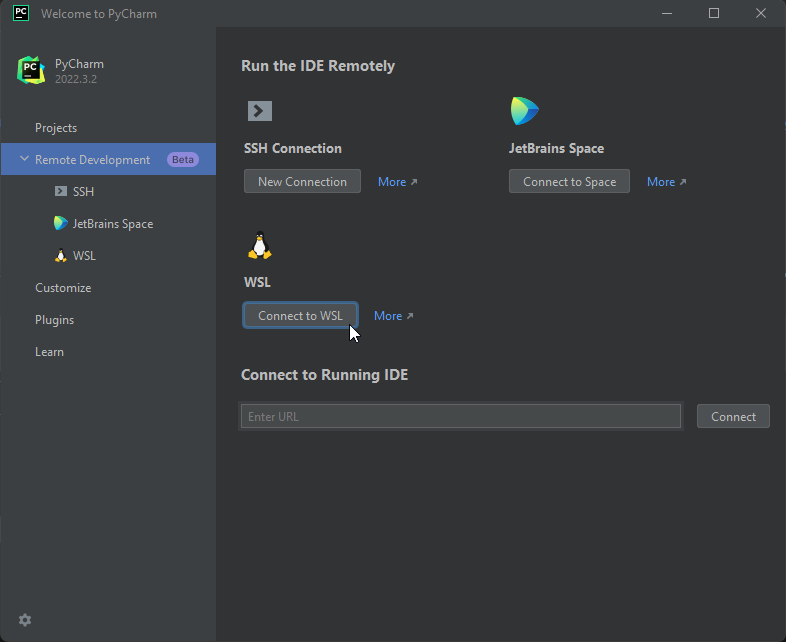
Task: Open the More link for WSL
Action: click(x=394, y=316)
